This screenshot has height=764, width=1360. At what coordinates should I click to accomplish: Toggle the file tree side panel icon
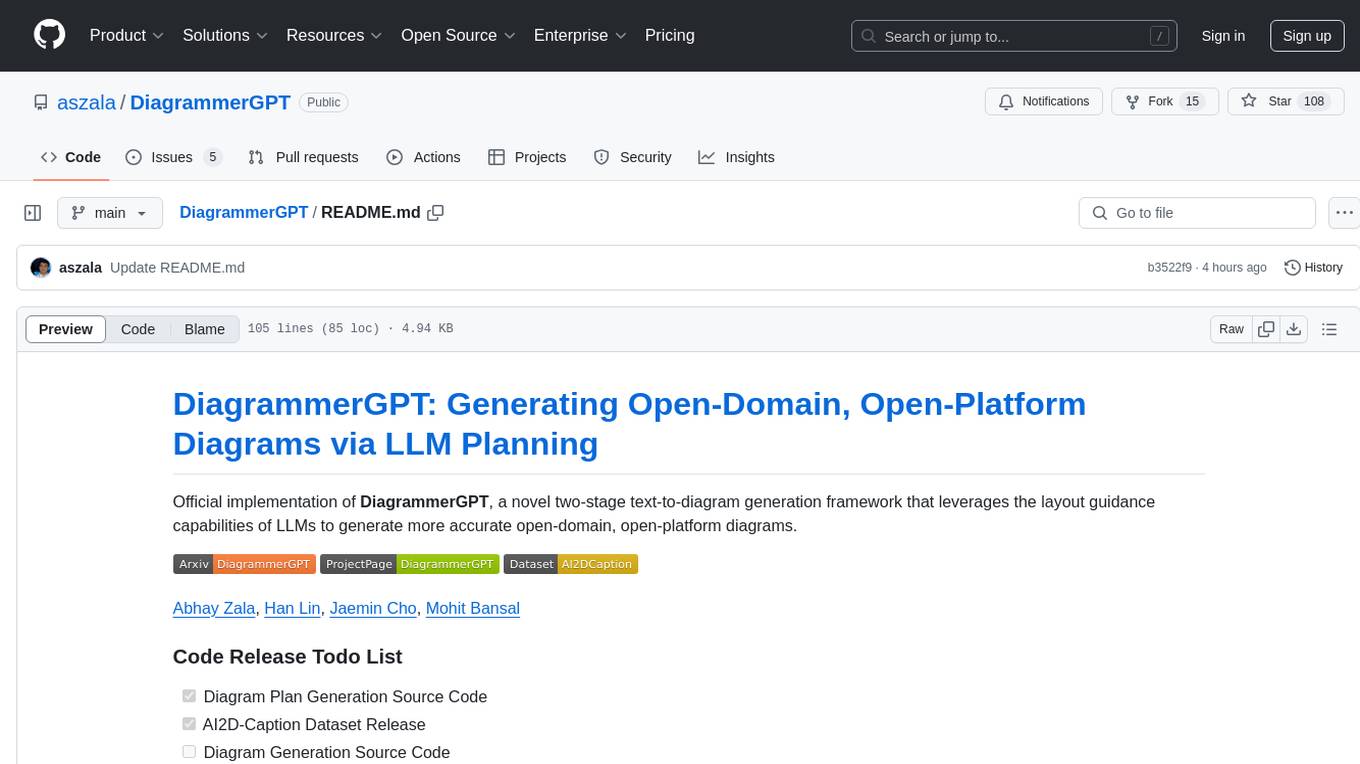click(33, 213)
